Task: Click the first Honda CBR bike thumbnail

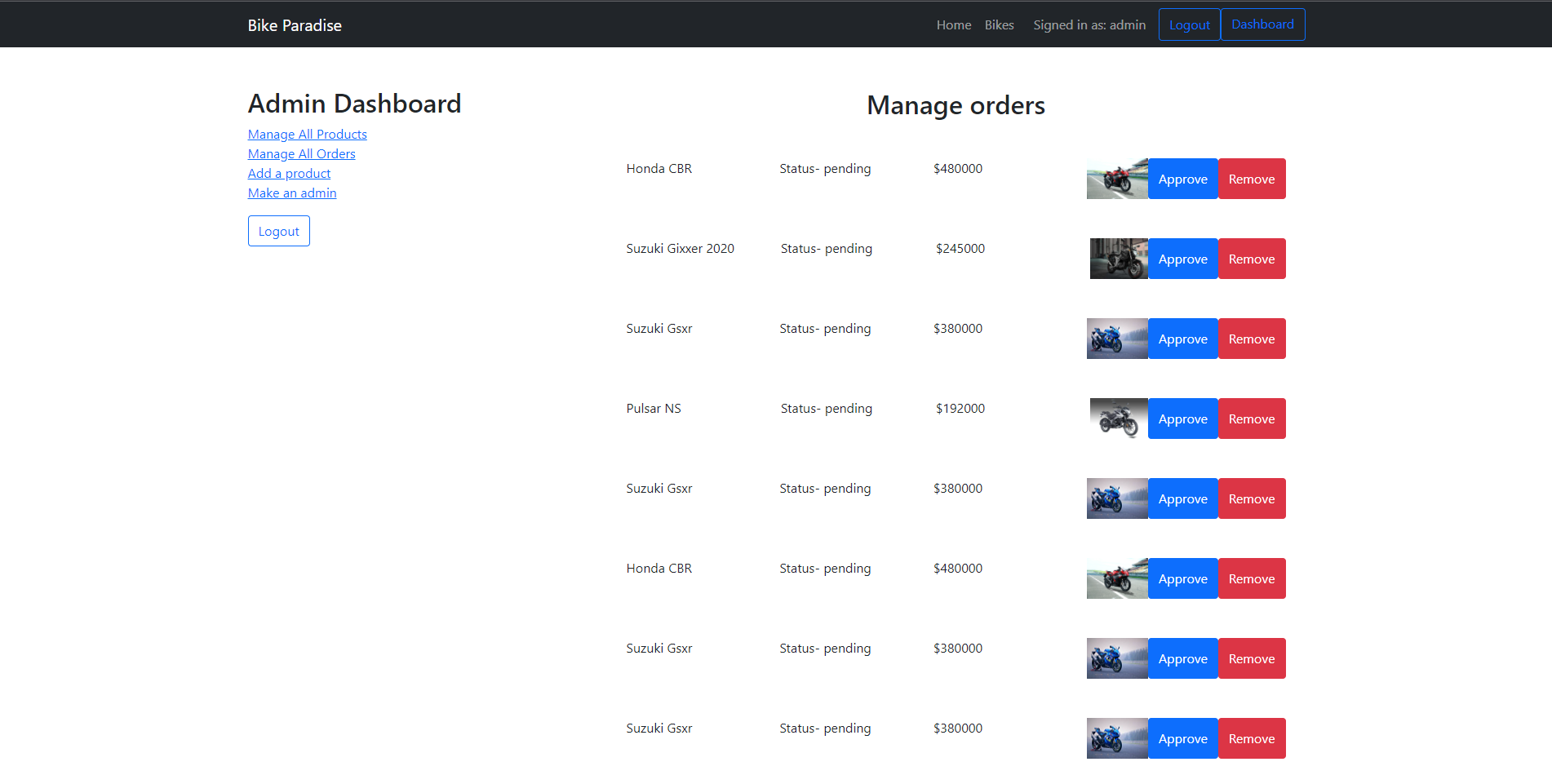Action: [x=1117, y=179]
